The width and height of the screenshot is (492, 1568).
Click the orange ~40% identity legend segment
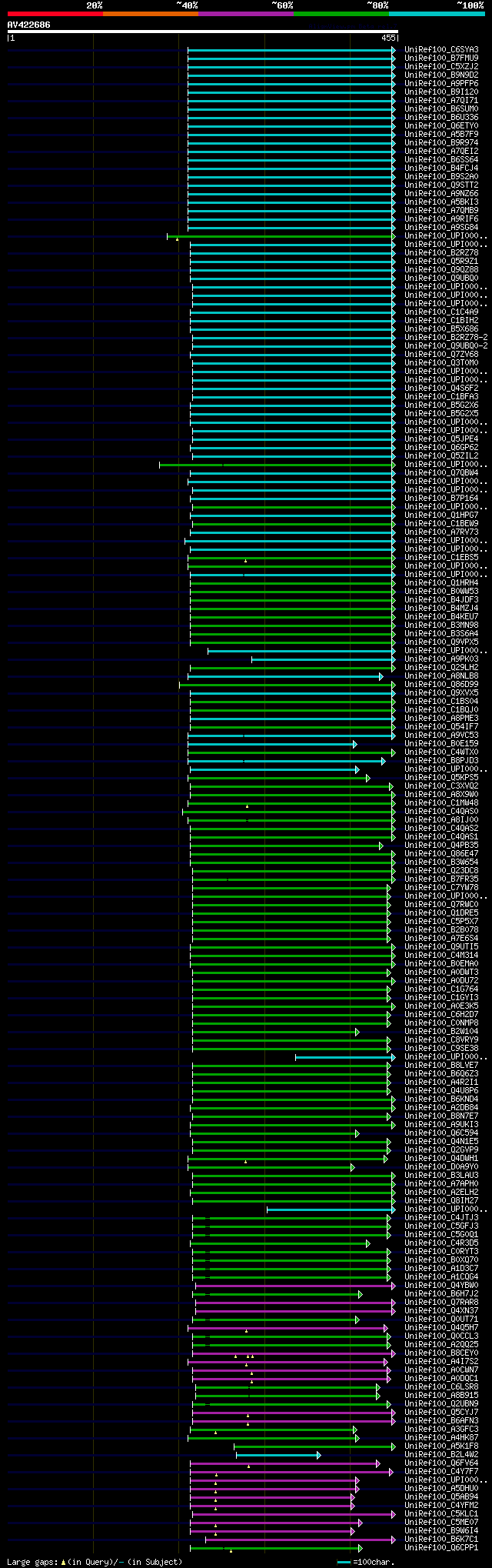(151, 14)
